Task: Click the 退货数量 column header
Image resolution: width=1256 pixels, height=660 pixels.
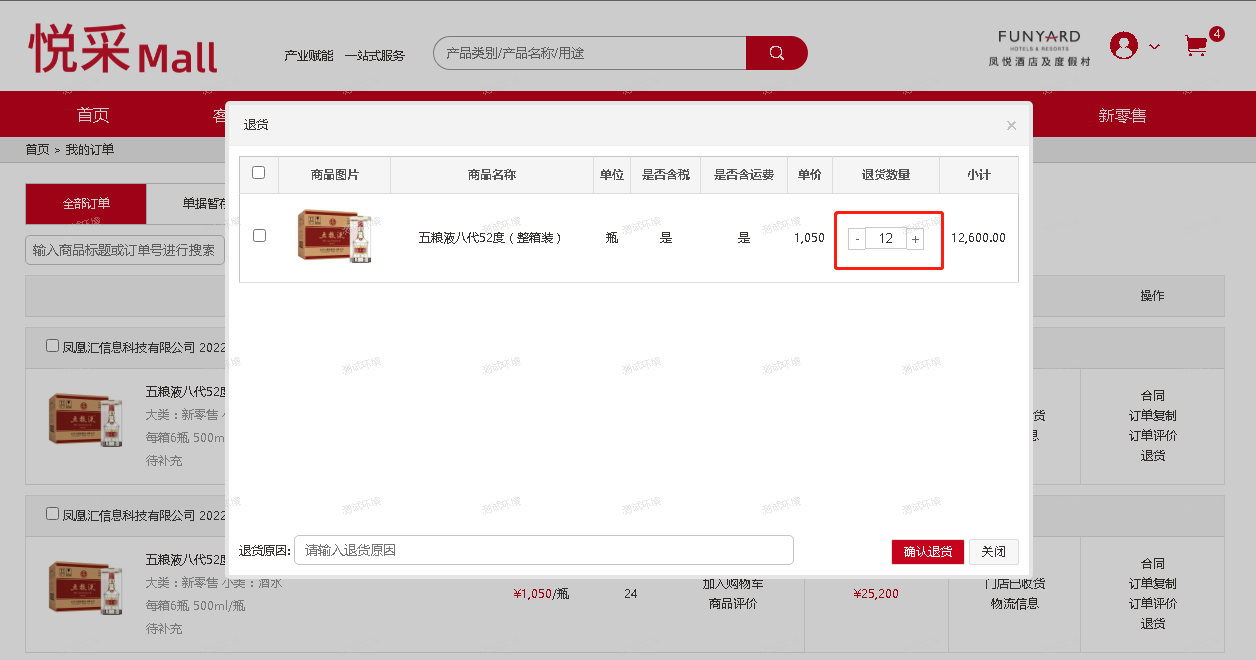Action: pyautogui.click(x=886, y=175)
